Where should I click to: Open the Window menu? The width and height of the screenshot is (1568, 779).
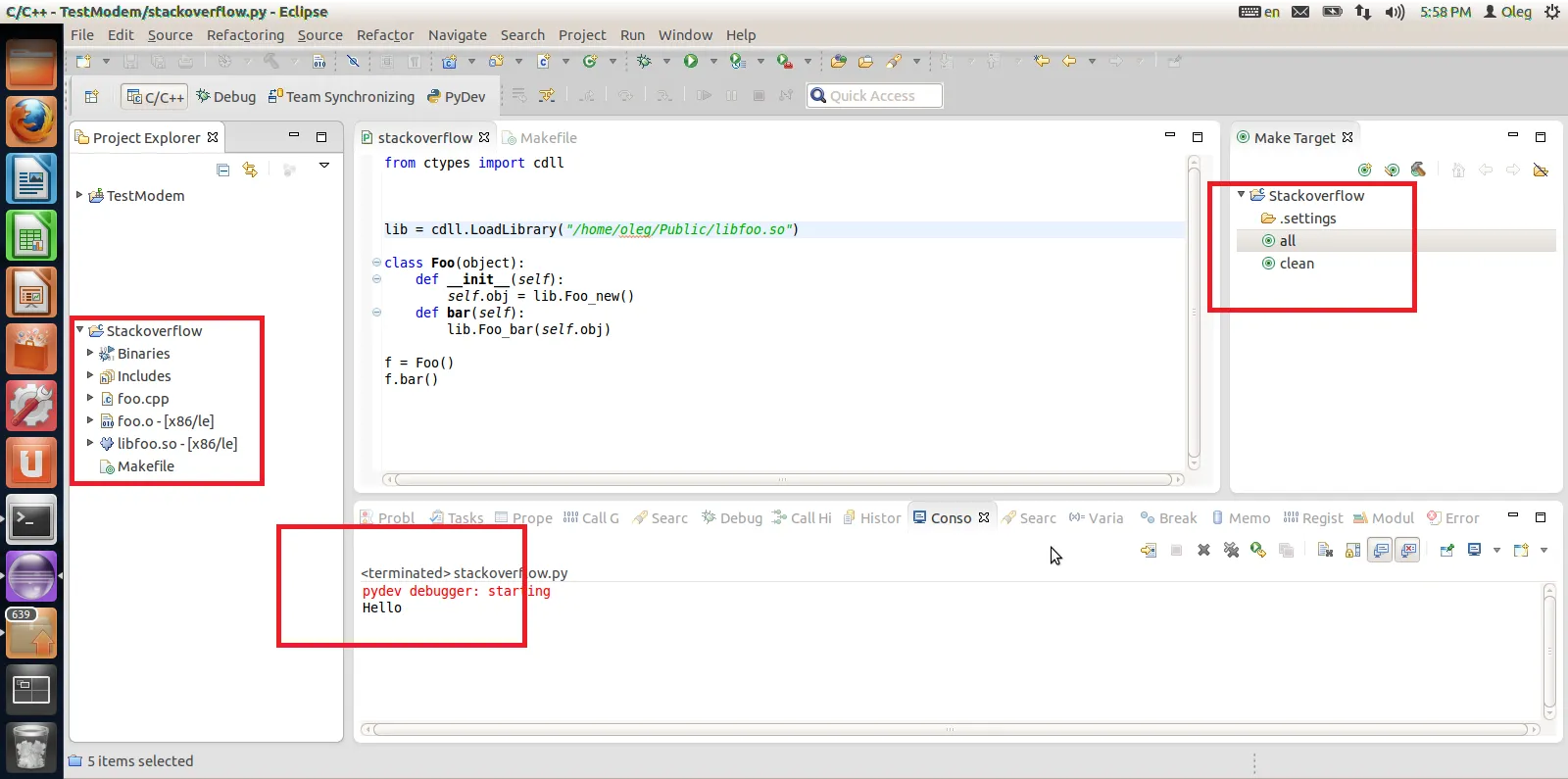point(685,35)
